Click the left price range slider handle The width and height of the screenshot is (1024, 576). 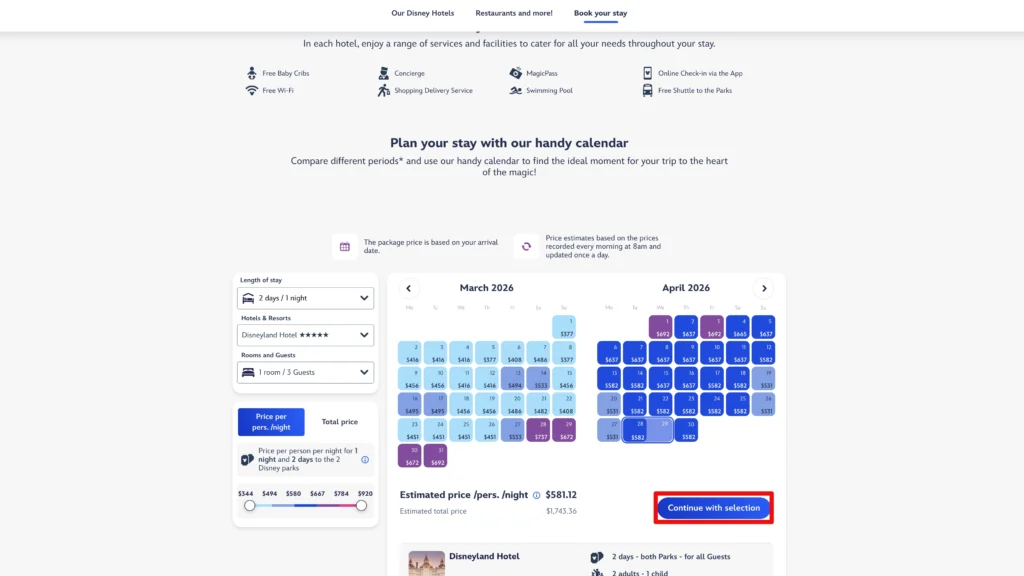pos(250,505)
